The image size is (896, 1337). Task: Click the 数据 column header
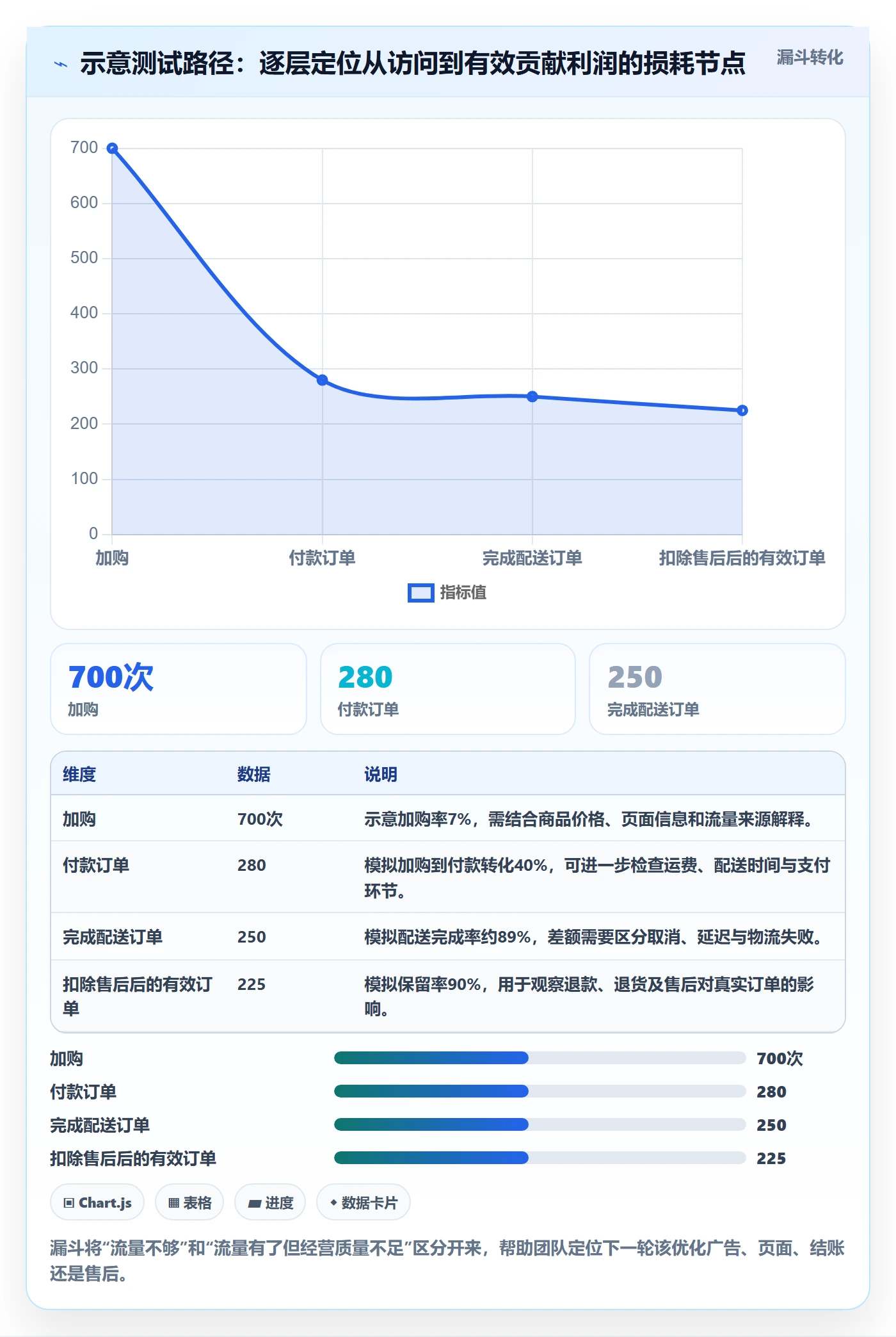254,774
